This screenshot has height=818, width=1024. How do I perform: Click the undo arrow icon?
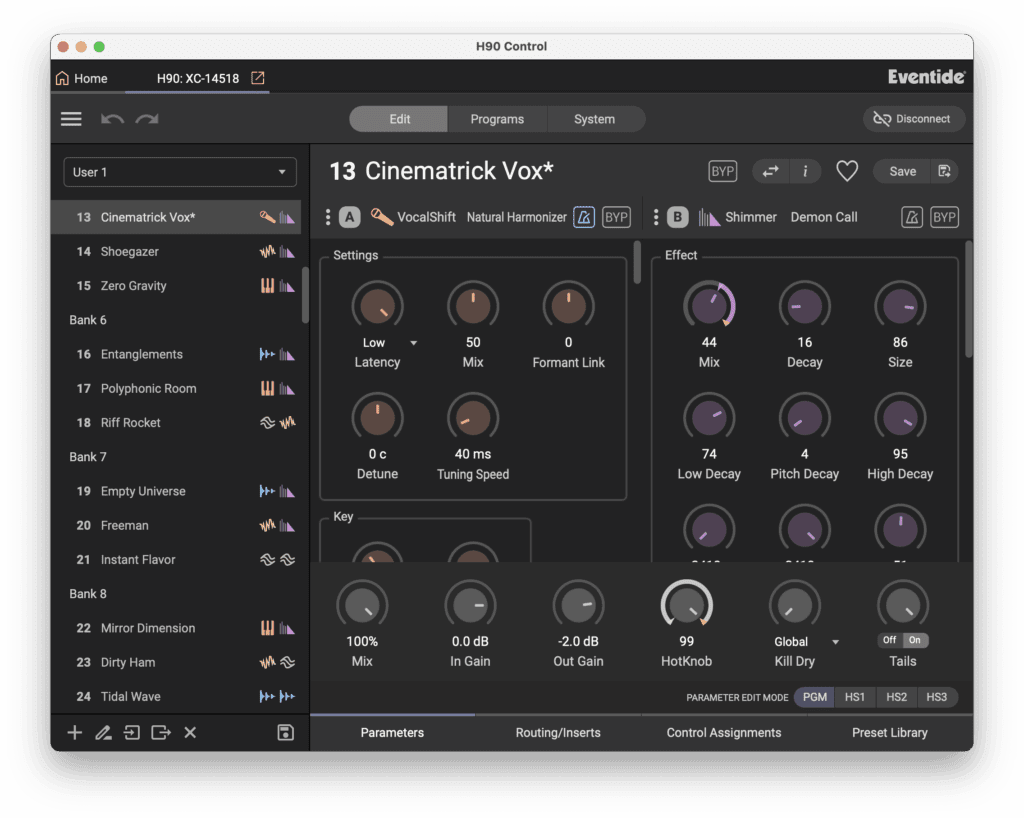click(x=112, y=119)
